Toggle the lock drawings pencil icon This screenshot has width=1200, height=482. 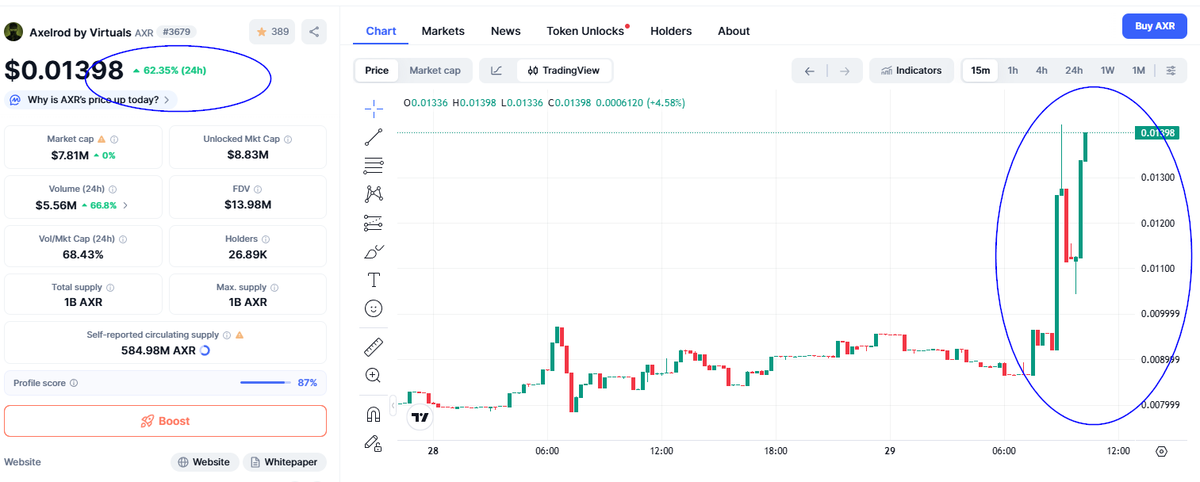(x=373, y=442)
